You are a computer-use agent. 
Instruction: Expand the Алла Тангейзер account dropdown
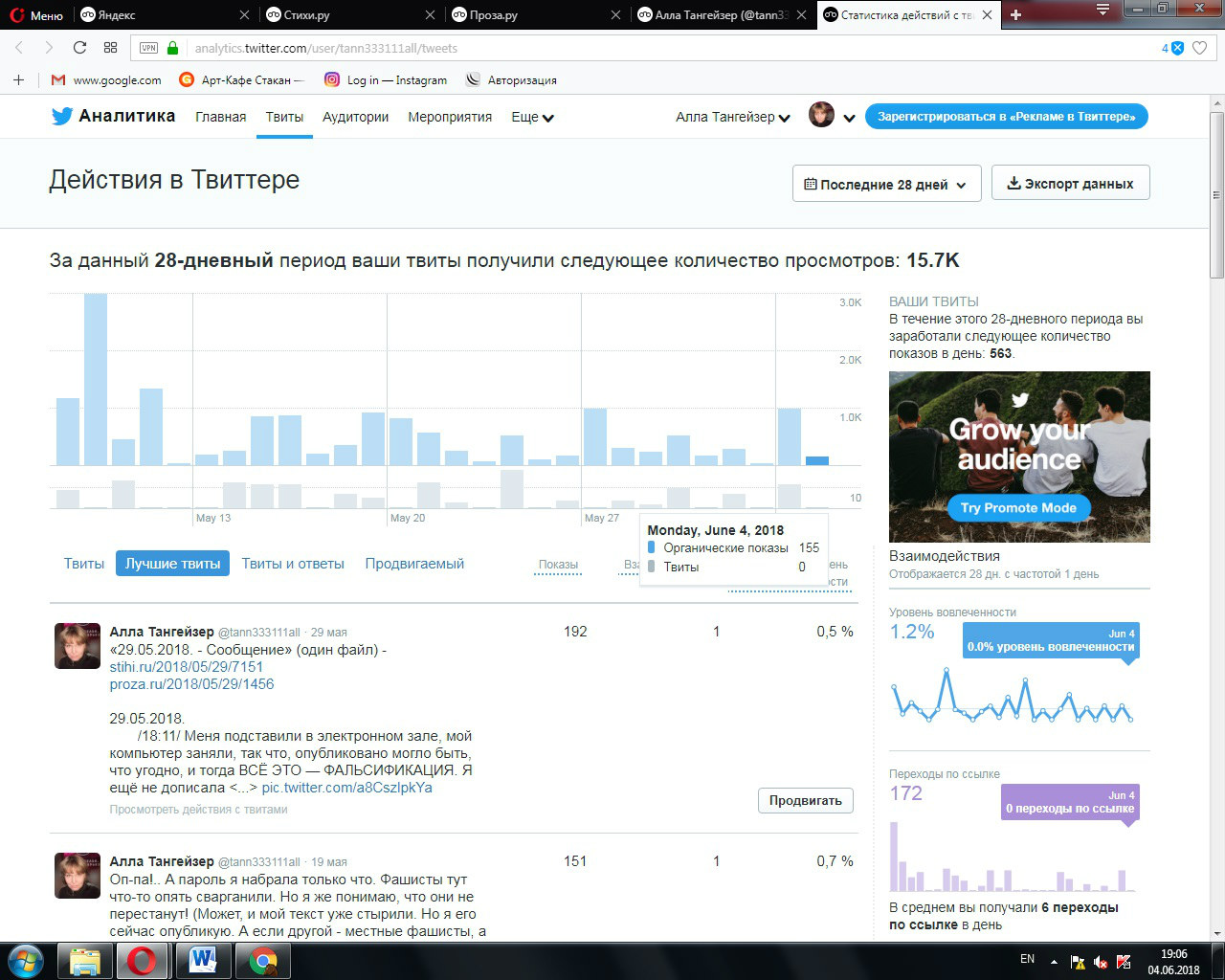(733, 117)
